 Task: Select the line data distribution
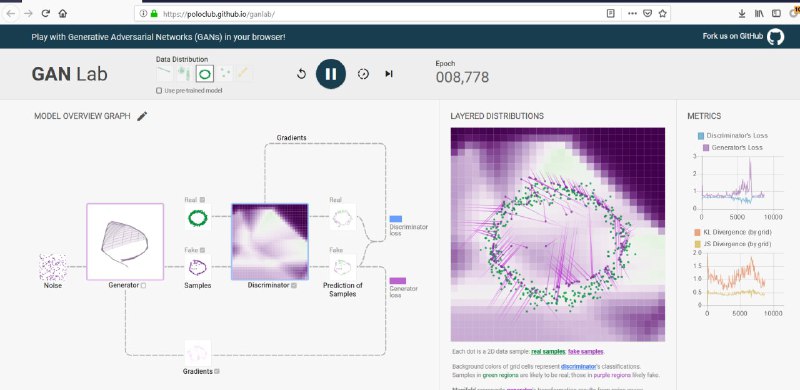tap(164, 74)
